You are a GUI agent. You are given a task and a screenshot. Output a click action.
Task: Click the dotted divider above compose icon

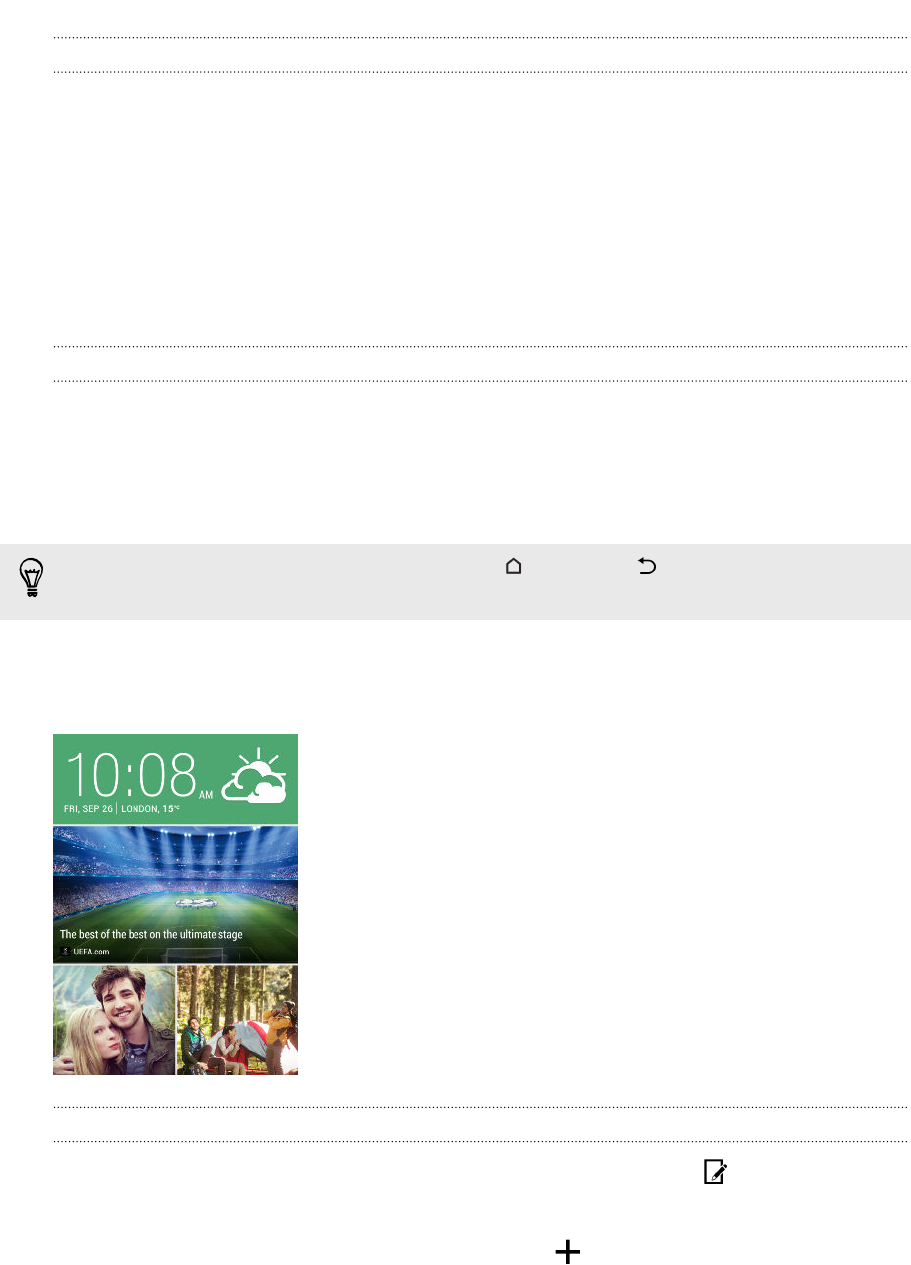480,1141
